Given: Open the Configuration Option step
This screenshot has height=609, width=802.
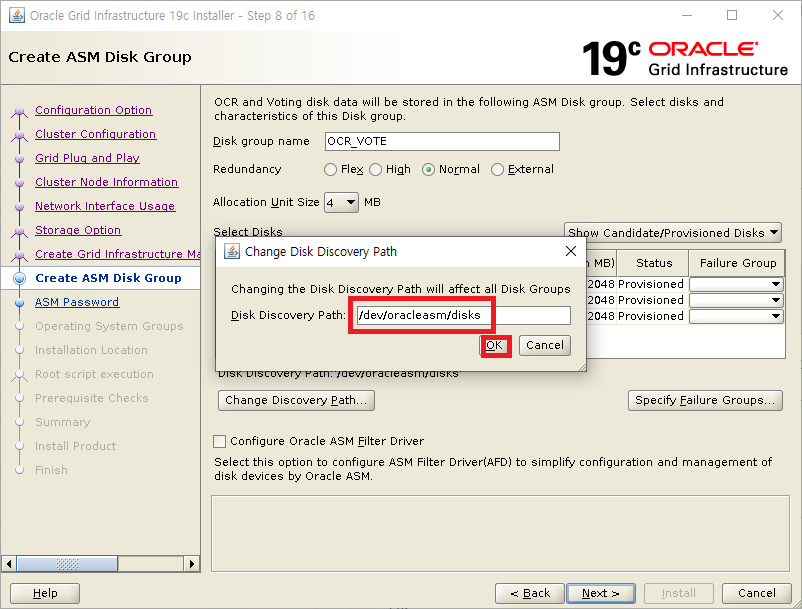Looking at the screenshot, I should [x=94, y=110].
